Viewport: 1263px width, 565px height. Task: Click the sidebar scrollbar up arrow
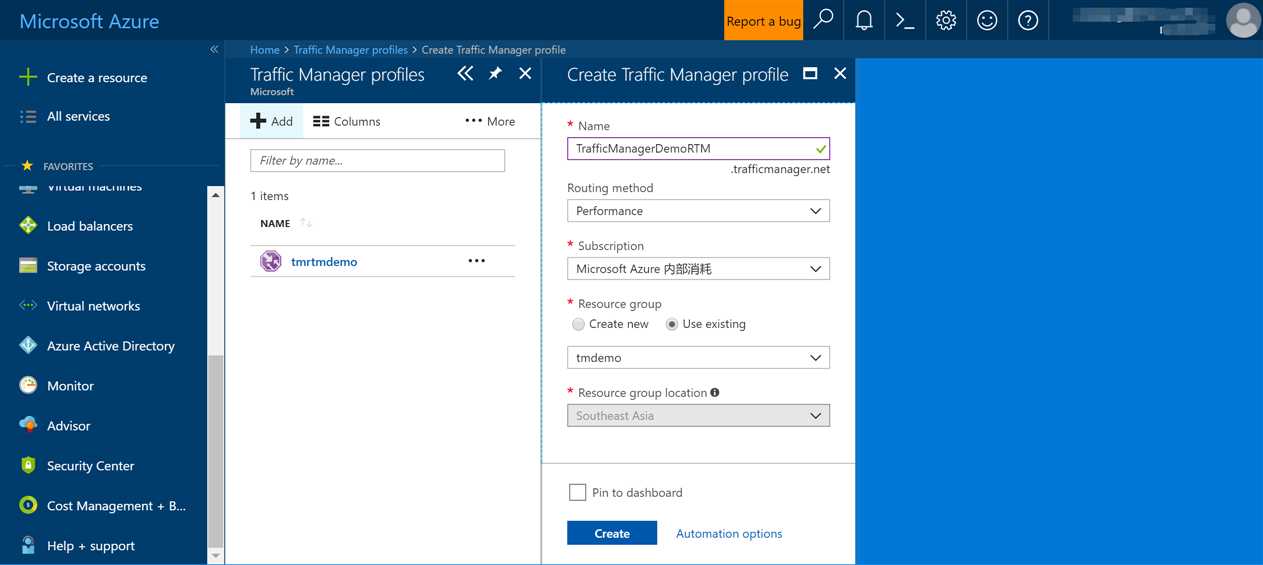tap(216, 195)
